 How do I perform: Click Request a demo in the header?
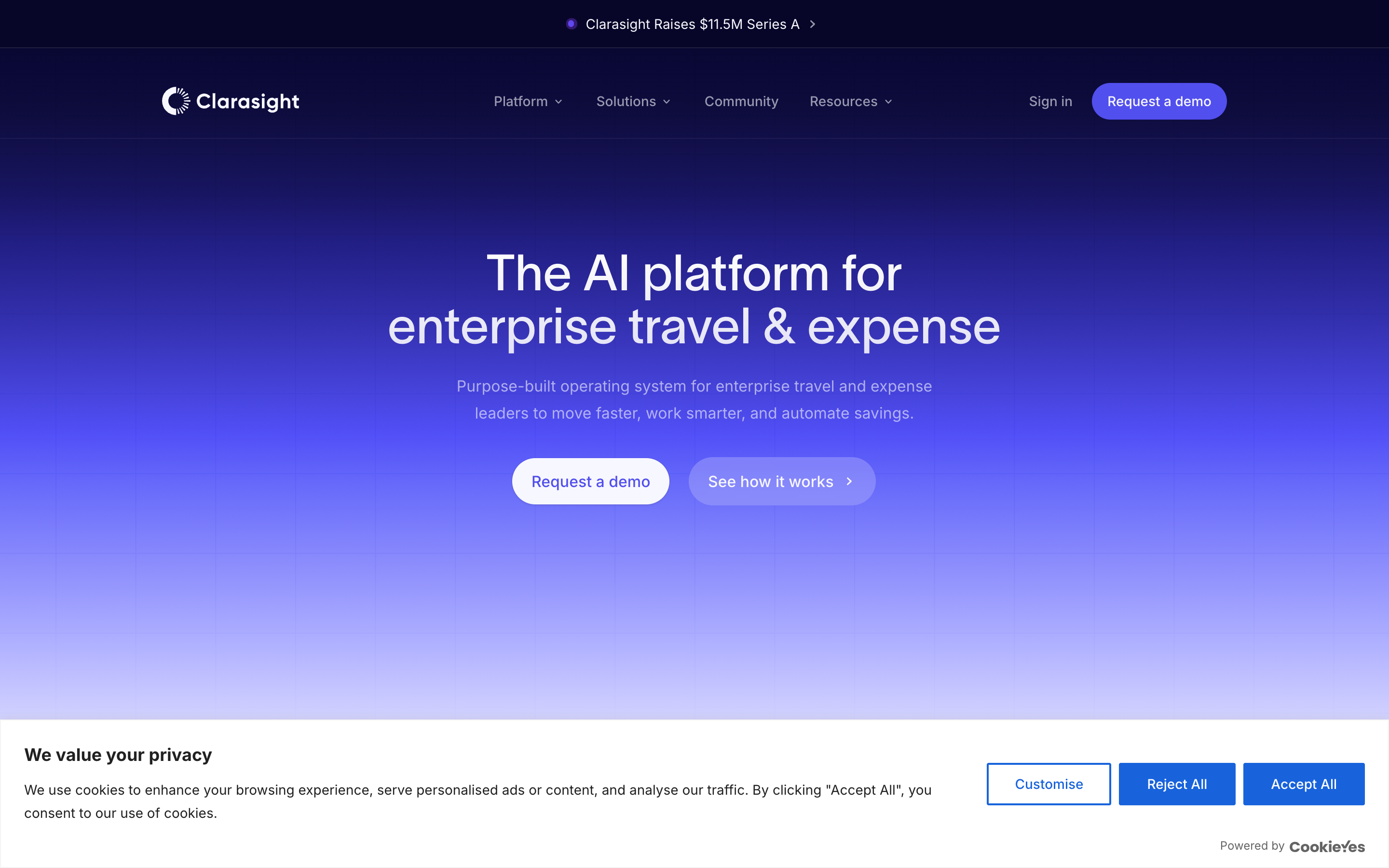coord(1159,101)
